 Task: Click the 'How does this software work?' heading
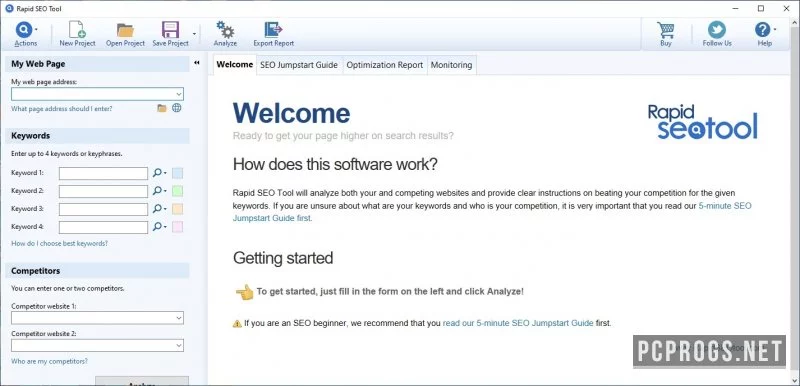point(335,164)
